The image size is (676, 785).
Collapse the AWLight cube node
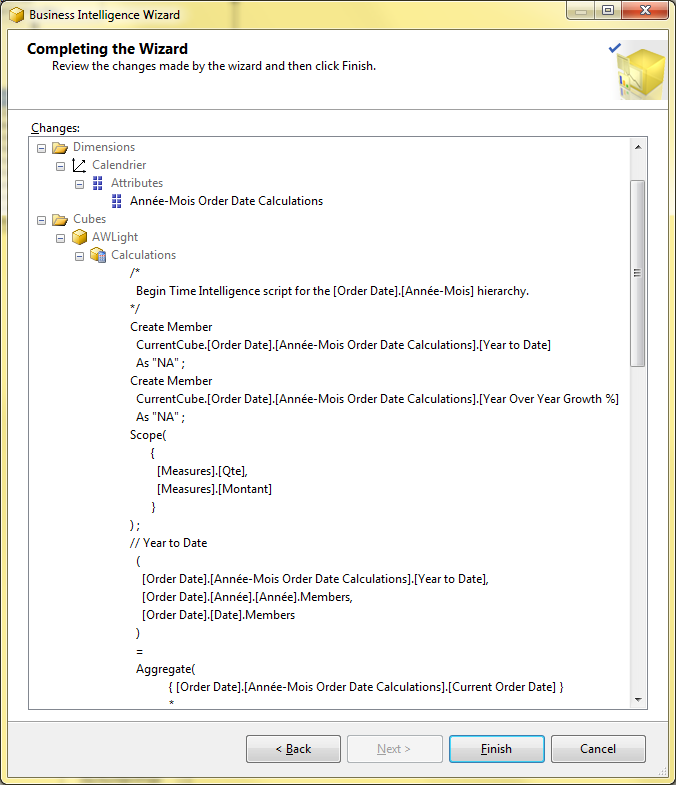60,237
